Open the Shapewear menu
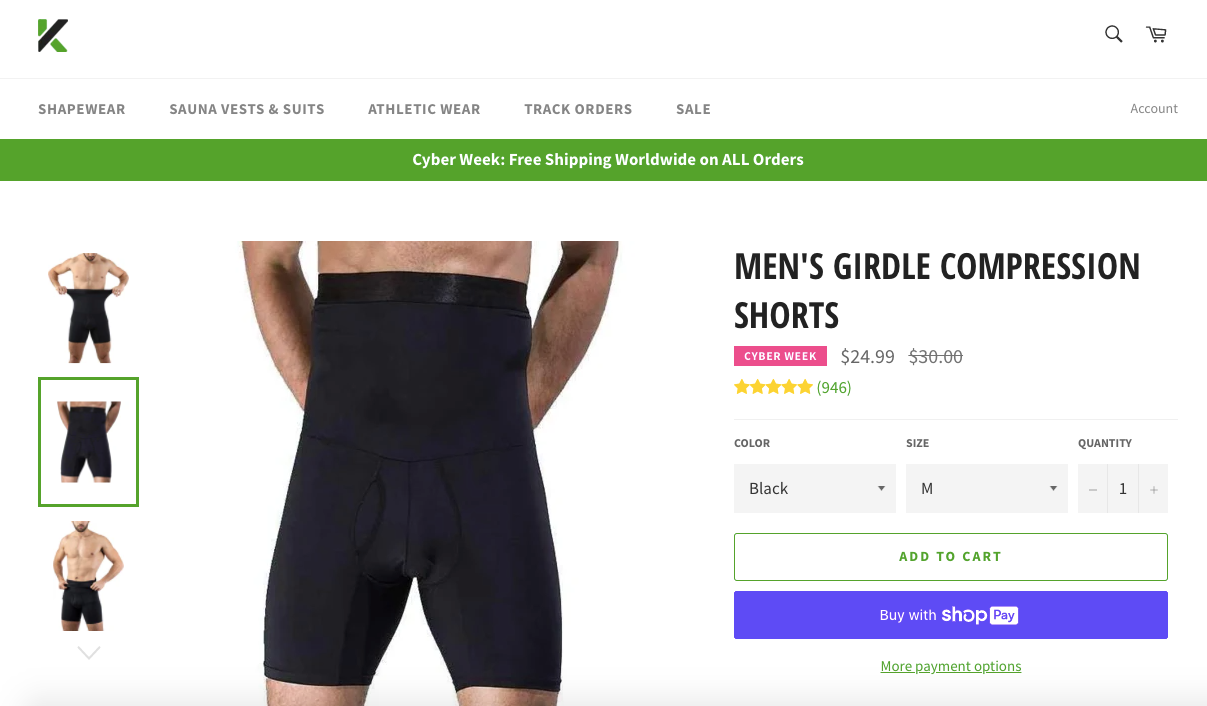Screen dimensions: 1207x706 pyautogui.click(x=82, y=109)
